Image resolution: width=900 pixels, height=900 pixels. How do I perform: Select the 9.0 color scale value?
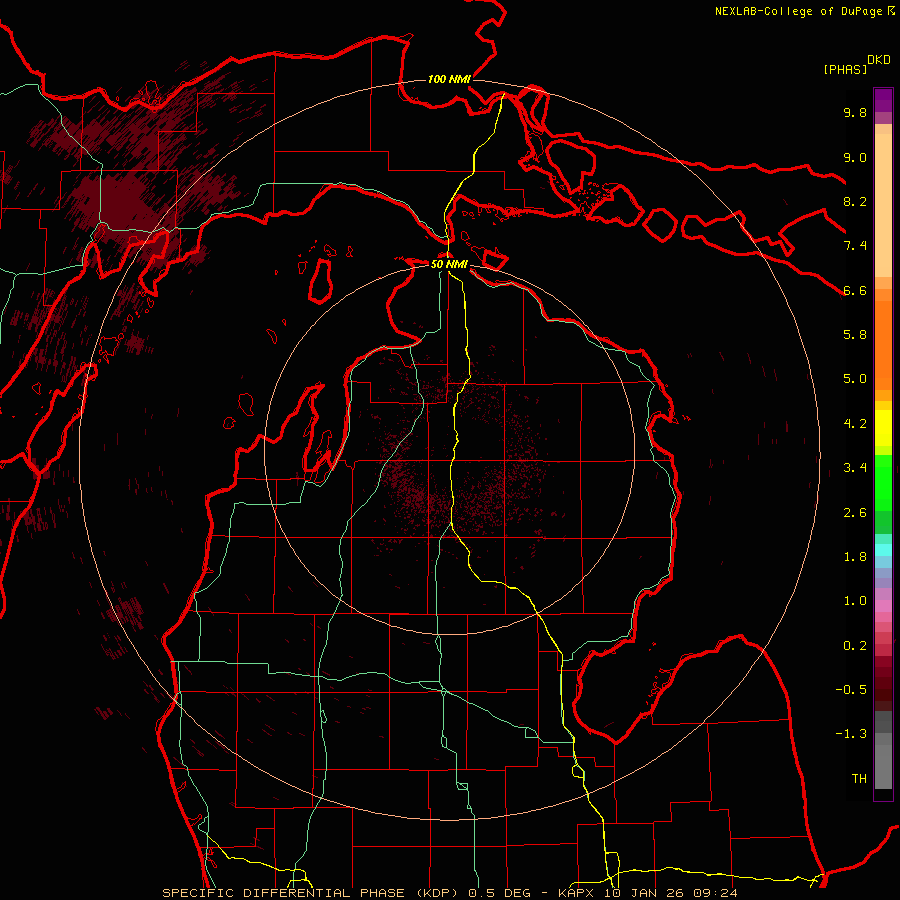[855, 157]
